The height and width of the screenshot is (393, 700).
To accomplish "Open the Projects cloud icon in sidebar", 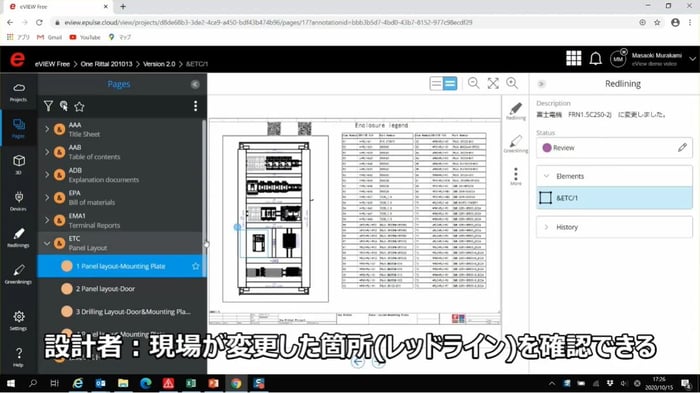I will click(18, 92).
